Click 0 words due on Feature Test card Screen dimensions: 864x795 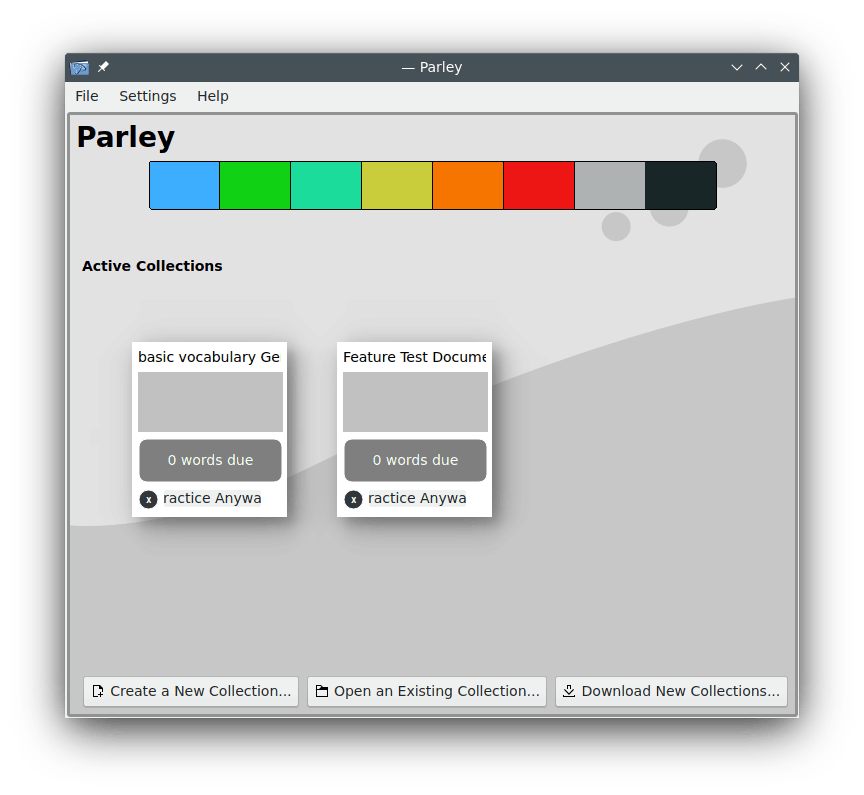pyautogui.click(x=415, y=460)
